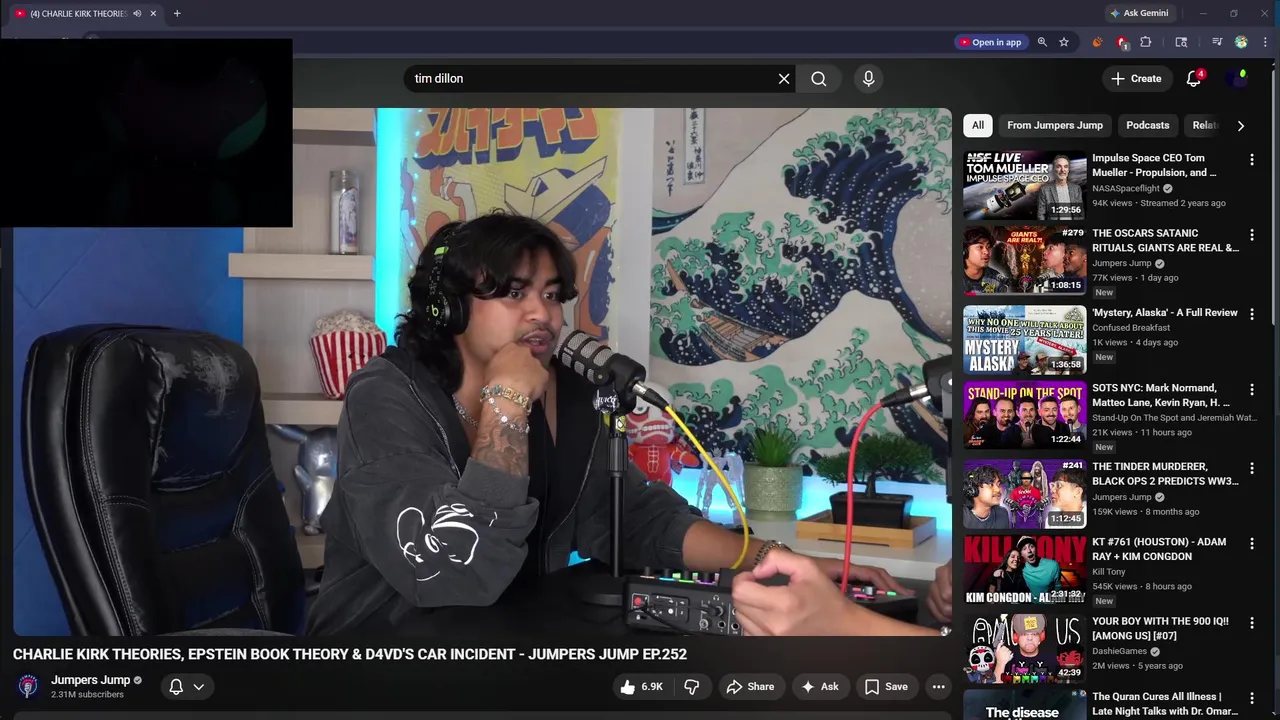Open Chrome profile avatar

(x=1241, y=42)
